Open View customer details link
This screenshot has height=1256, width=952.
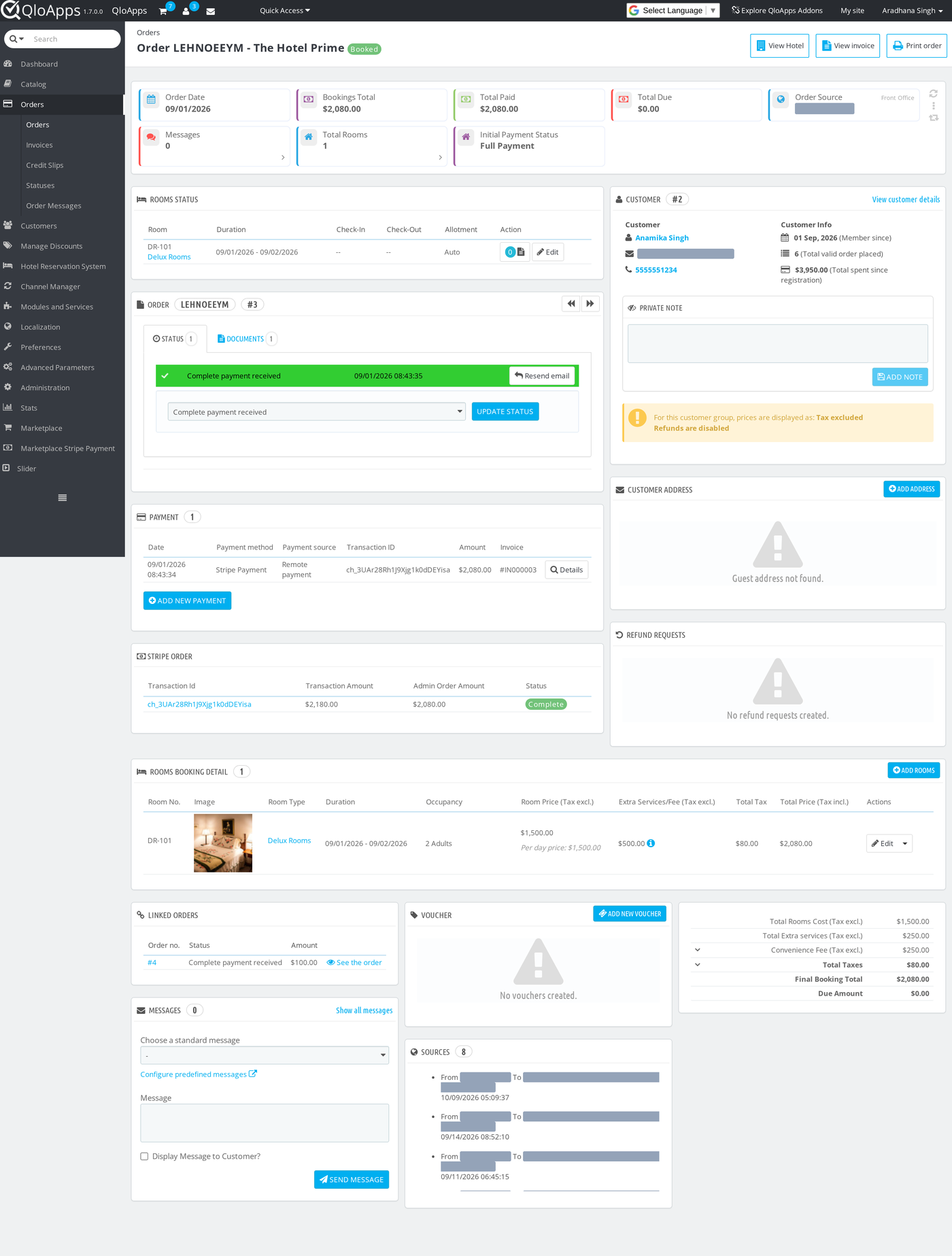tap(906, 199)
